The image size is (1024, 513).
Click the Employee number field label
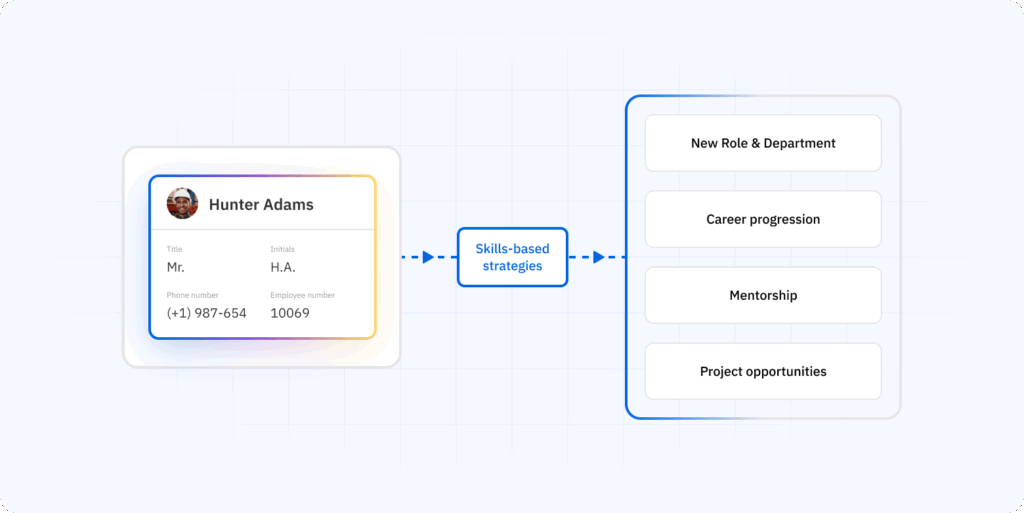pyautogui.click(x=302, y=296)
